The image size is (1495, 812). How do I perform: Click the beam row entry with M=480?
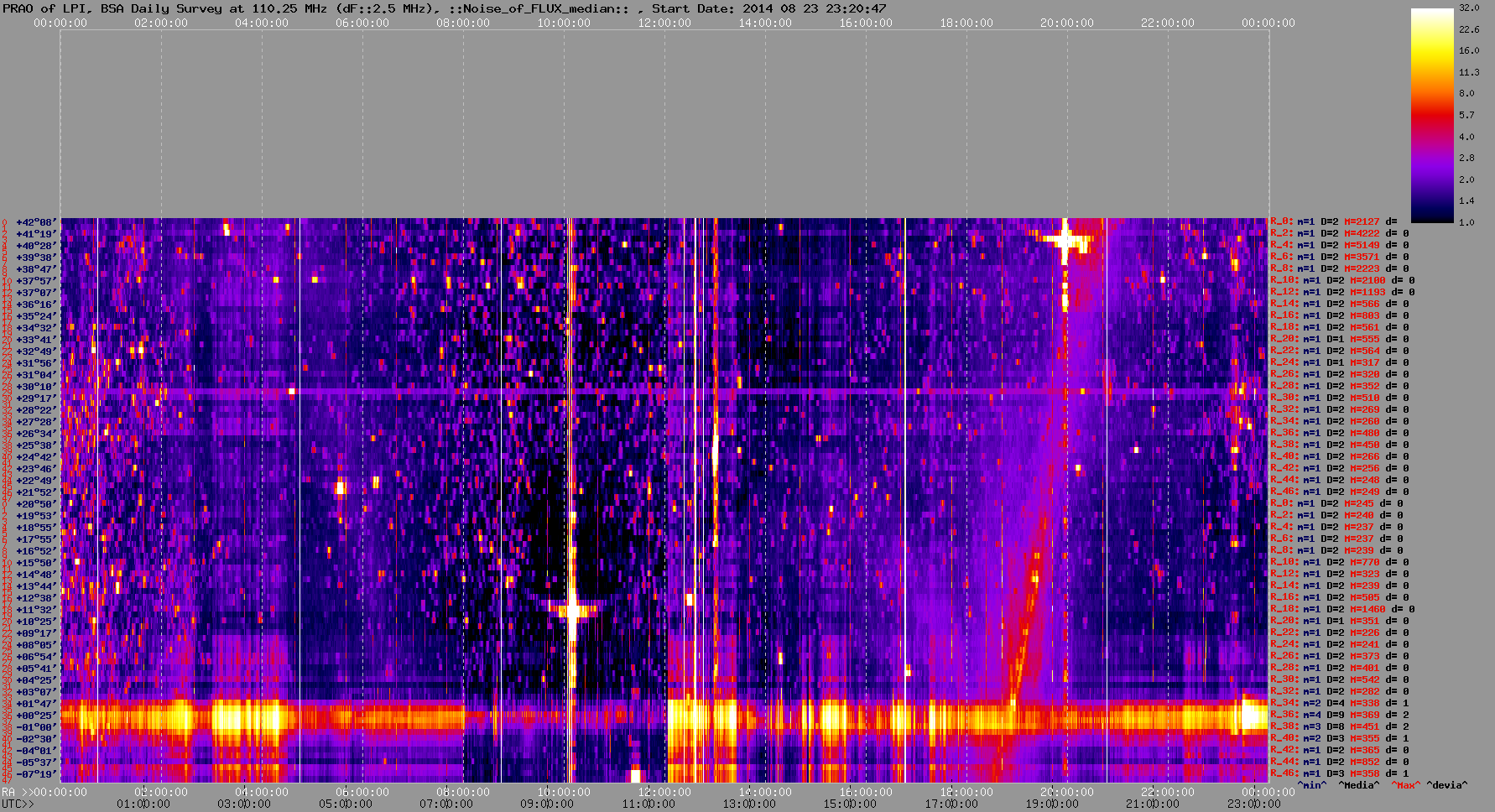point(1340,434)
